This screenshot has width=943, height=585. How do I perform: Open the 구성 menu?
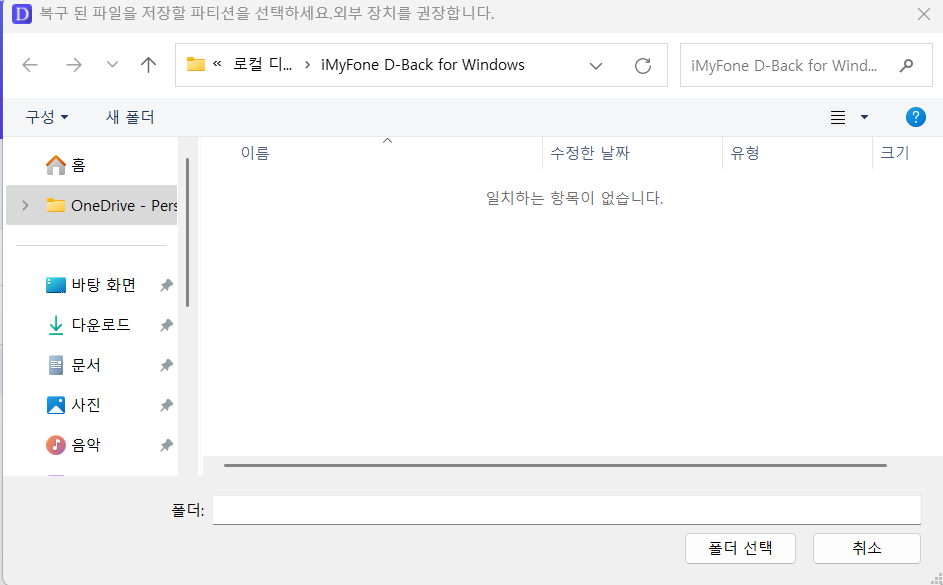[46, 117]
